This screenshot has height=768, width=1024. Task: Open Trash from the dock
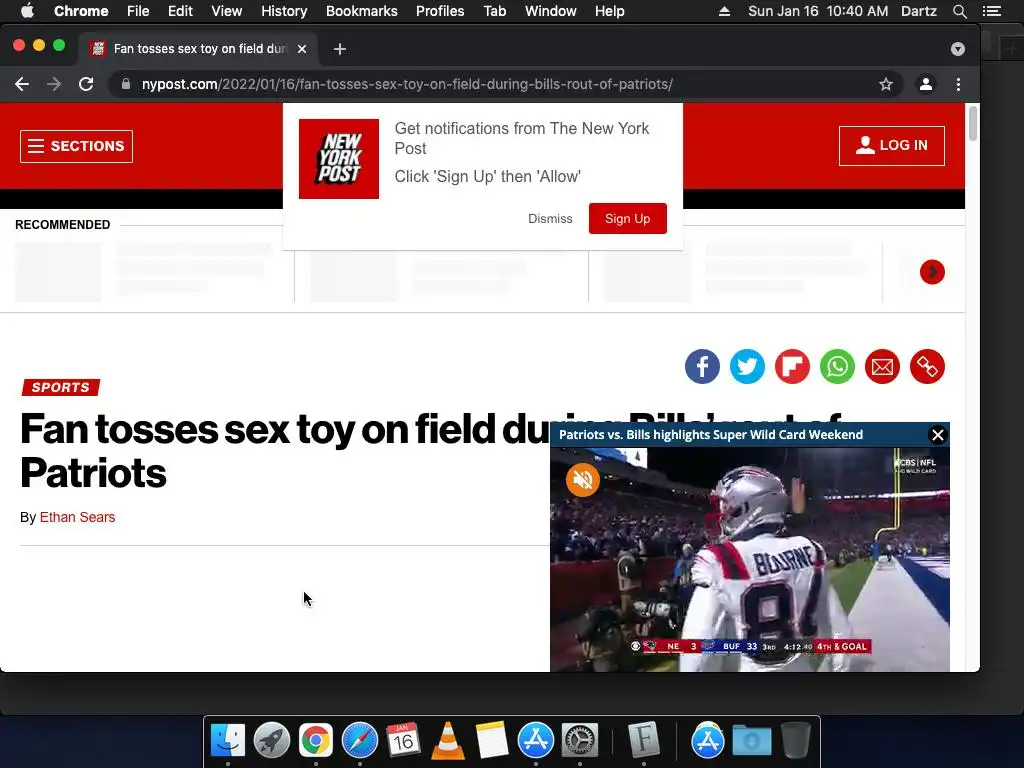click(x=795, y=741)
